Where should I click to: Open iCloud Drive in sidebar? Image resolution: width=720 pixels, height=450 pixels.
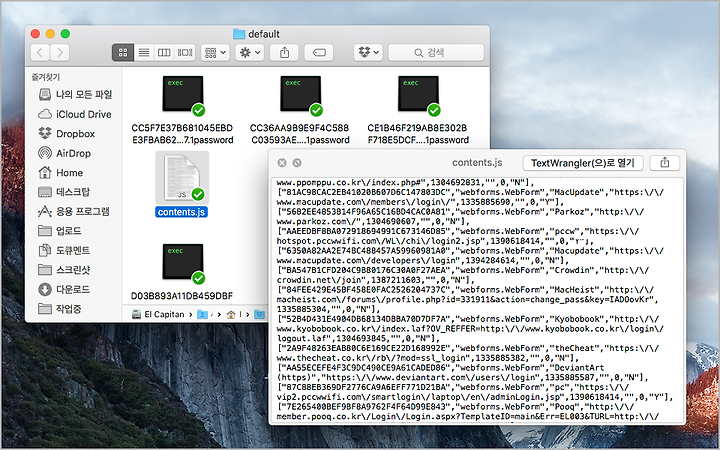click(75, 114)
